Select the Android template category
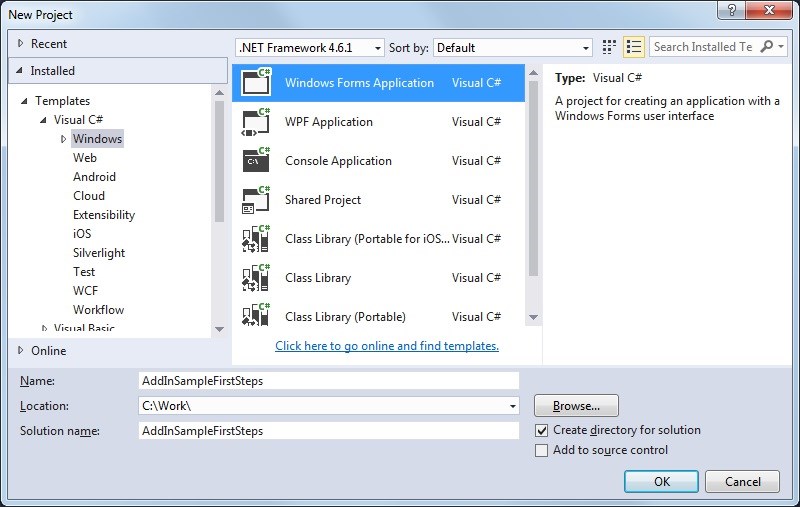The image size is (800, 507). coord(94,176)
